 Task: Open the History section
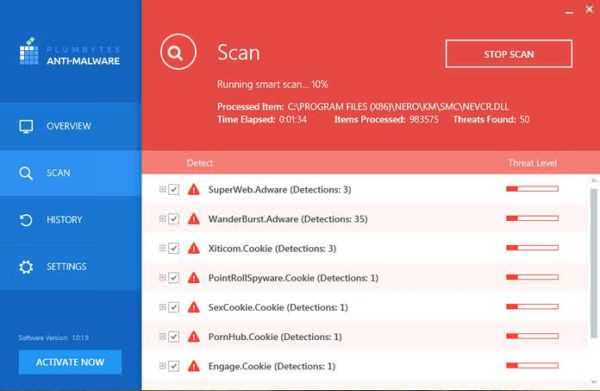point(71,220)
